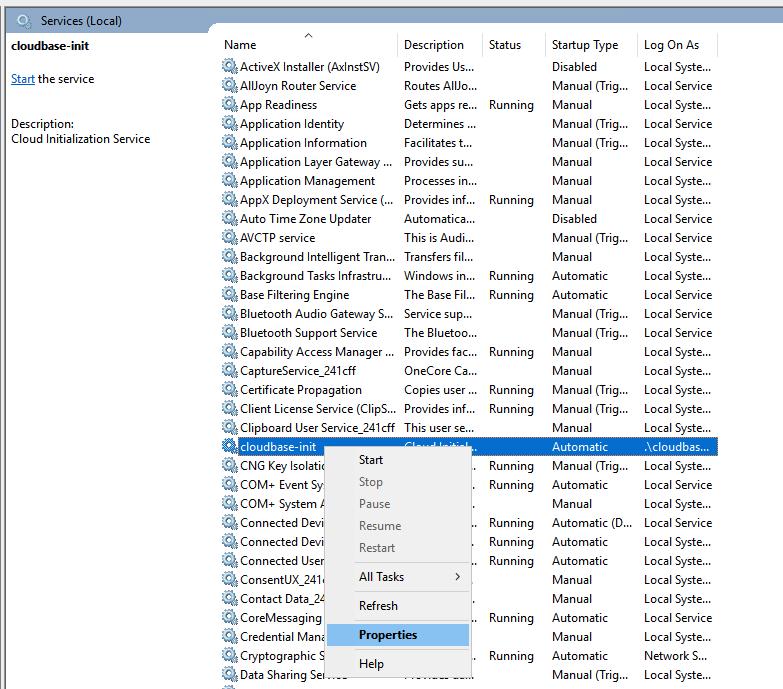The image size is (783, 689).
Task: Click Cloud Initialization Service description text
Action: tap(80, 139)
